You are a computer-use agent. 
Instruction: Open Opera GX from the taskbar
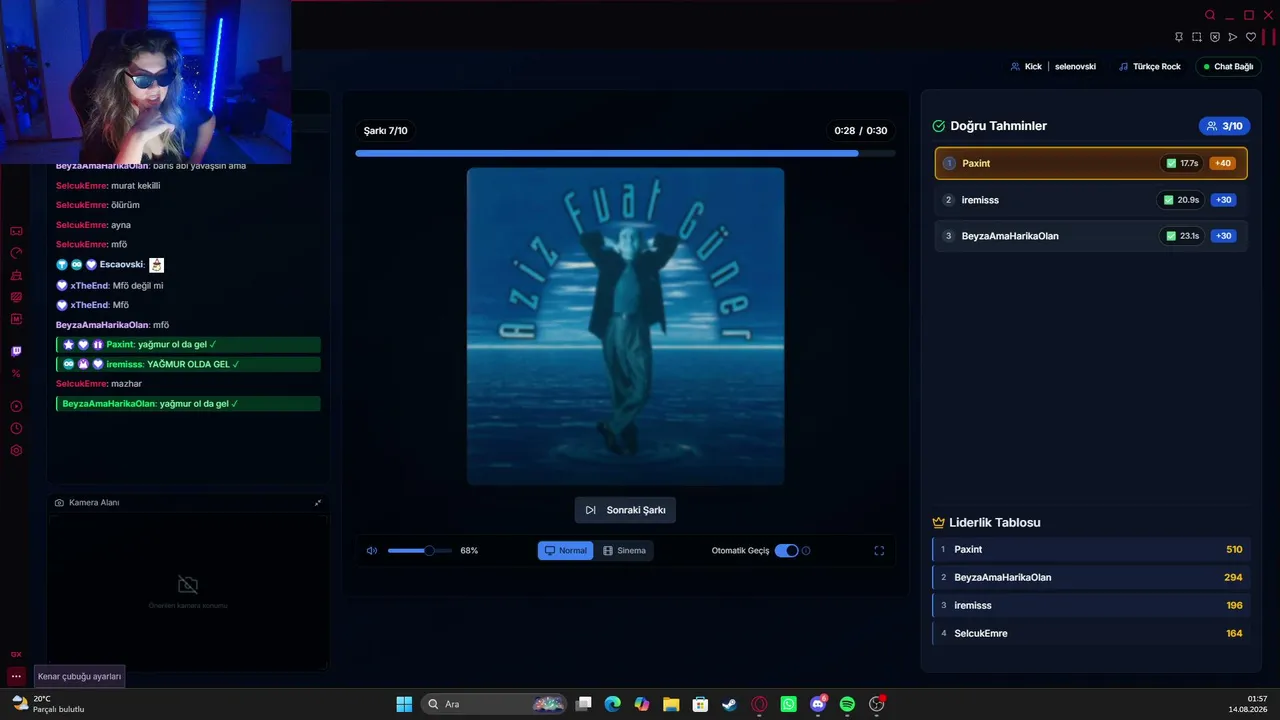point(759,704)
